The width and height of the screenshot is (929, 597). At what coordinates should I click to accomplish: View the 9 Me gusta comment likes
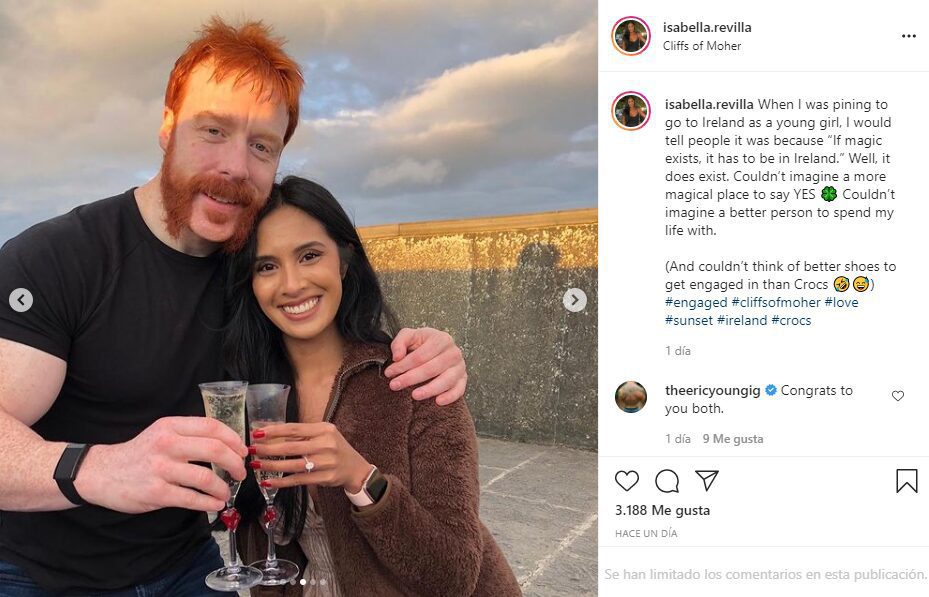733,439
